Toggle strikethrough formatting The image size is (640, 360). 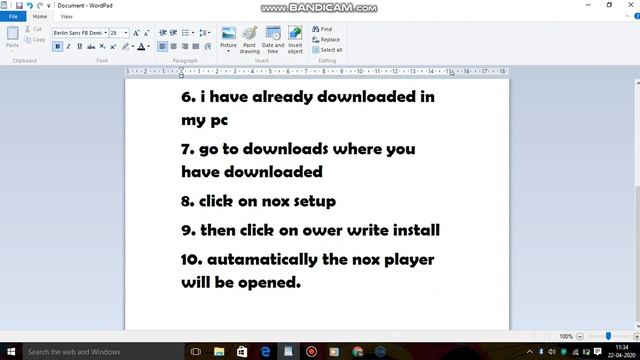click(x=91, y=47)
